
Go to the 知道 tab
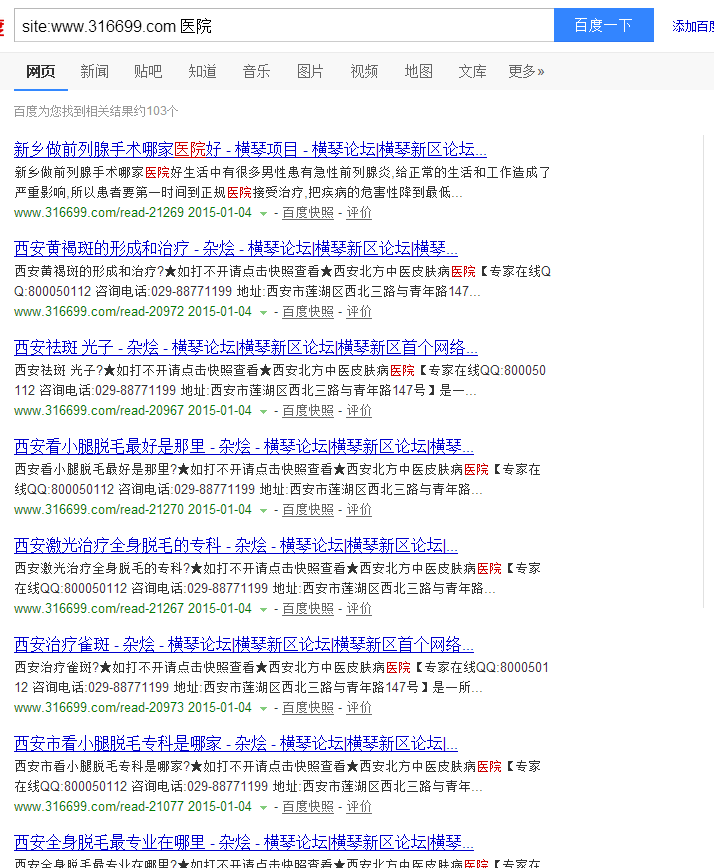point(203,71)
